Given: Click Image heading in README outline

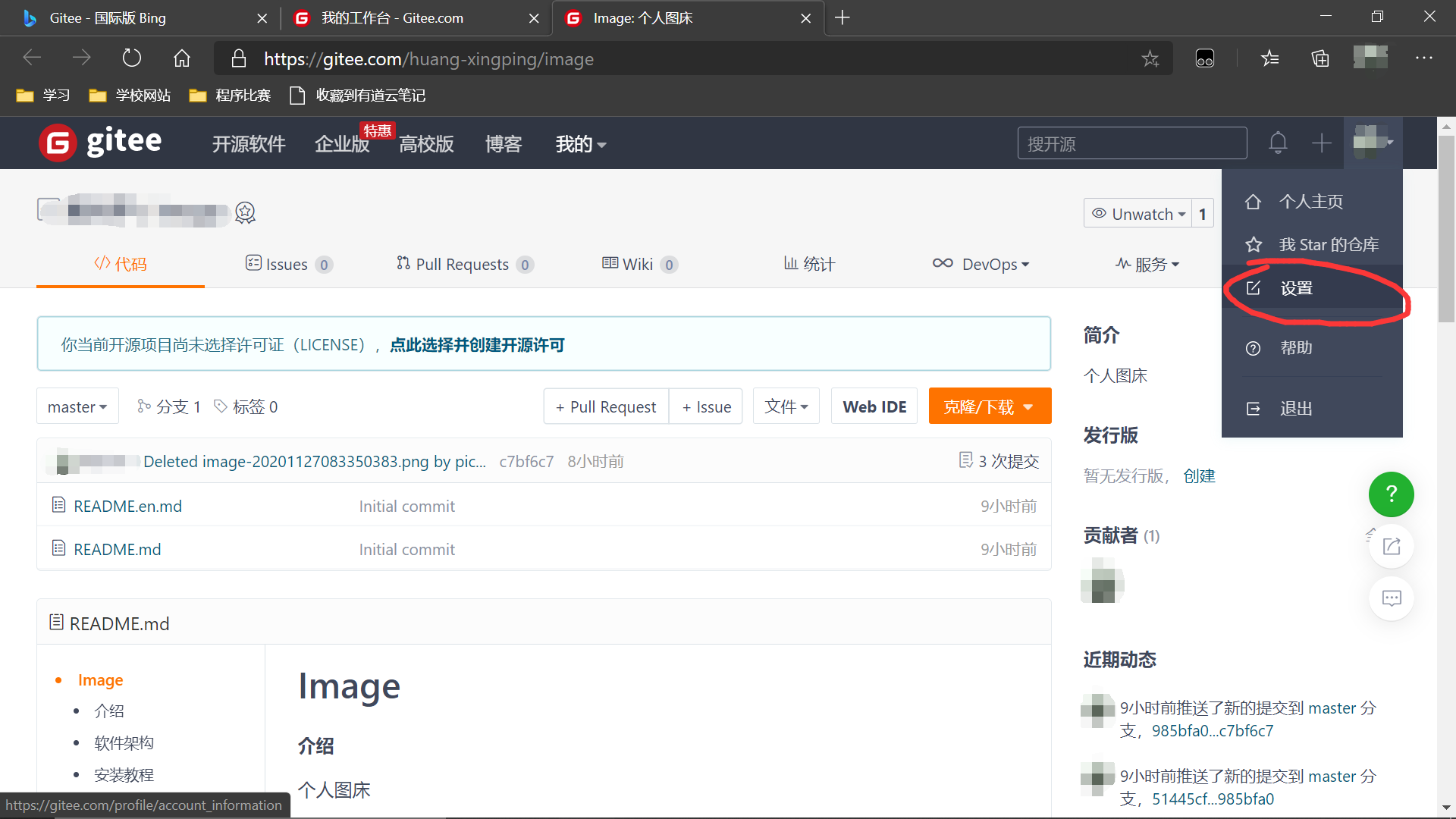Looking at the screenshot, I should coord(100,679).
